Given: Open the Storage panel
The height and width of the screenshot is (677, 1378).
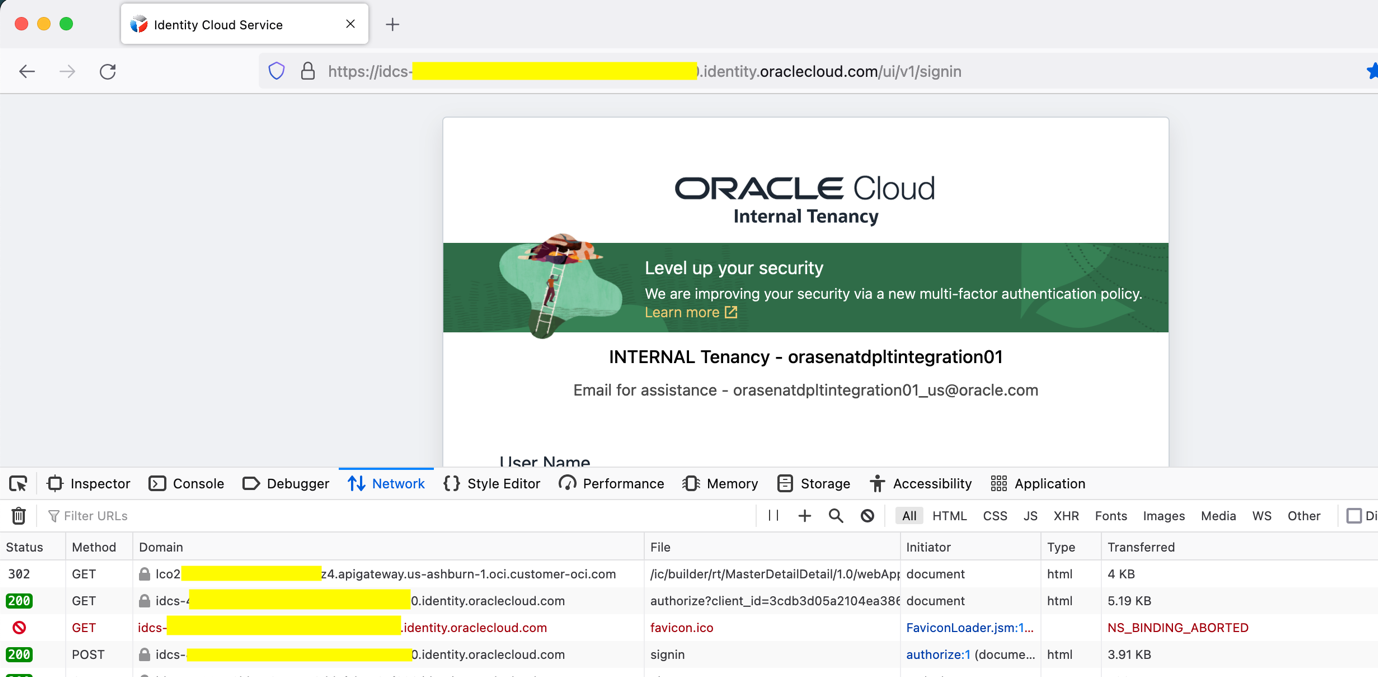Looking at the screenshot, I should [813, 484].
